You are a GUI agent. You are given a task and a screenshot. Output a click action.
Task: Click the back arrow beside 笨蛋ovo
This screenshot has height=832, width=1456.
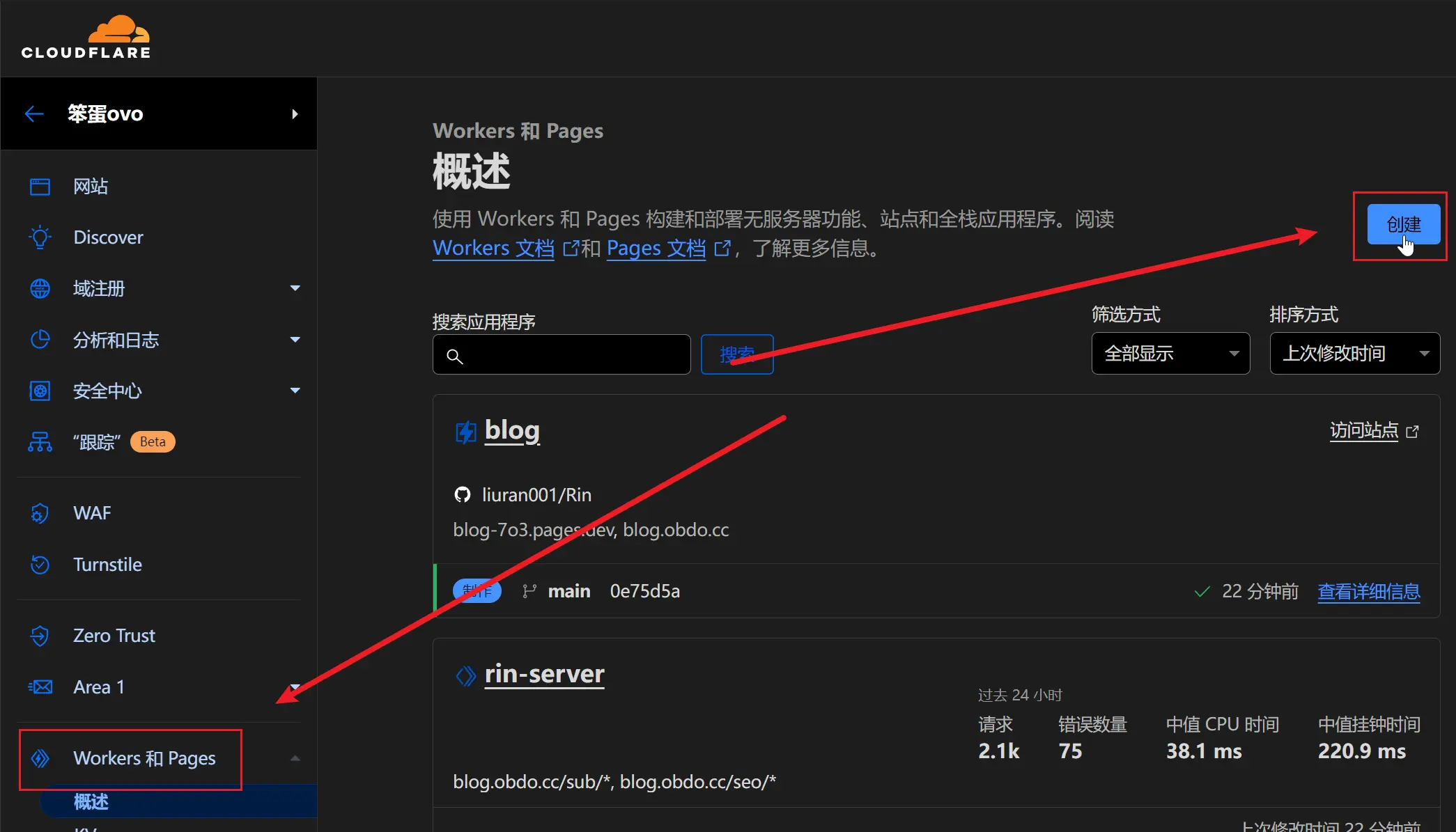click(x=34, y=113)
